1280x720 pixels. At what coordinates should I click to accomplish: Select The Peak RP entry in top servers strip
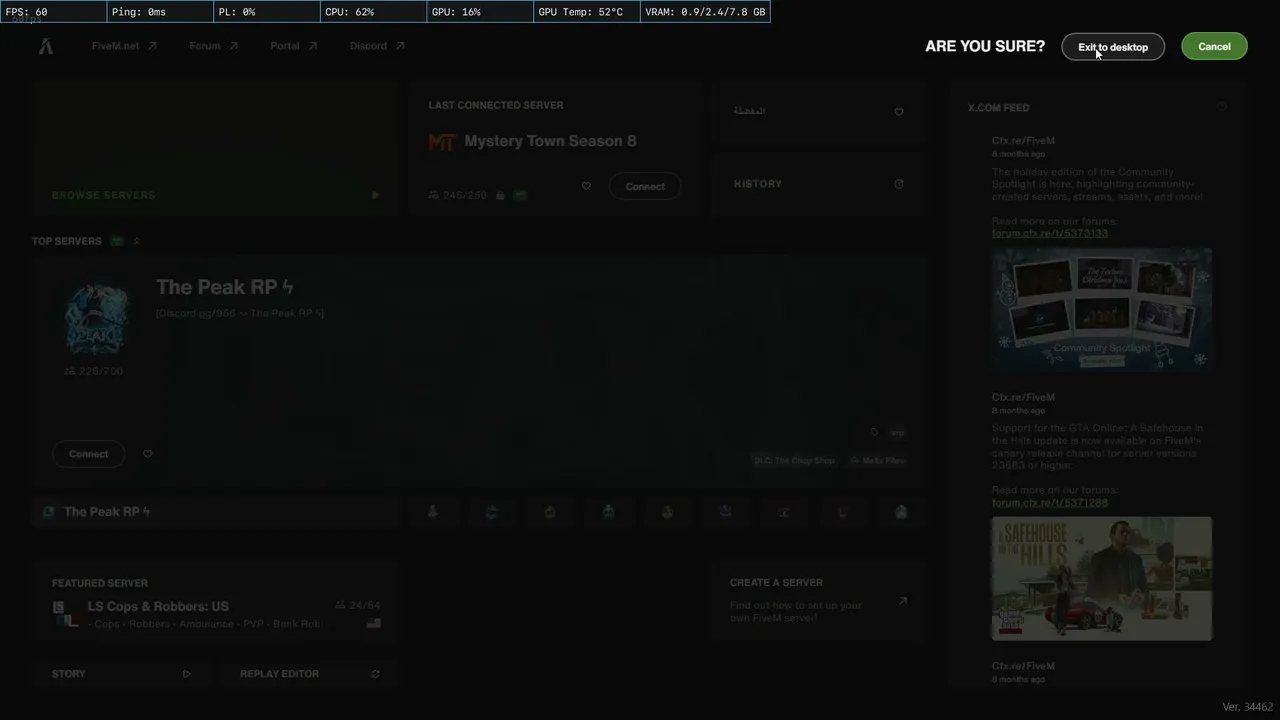point(215,512)
